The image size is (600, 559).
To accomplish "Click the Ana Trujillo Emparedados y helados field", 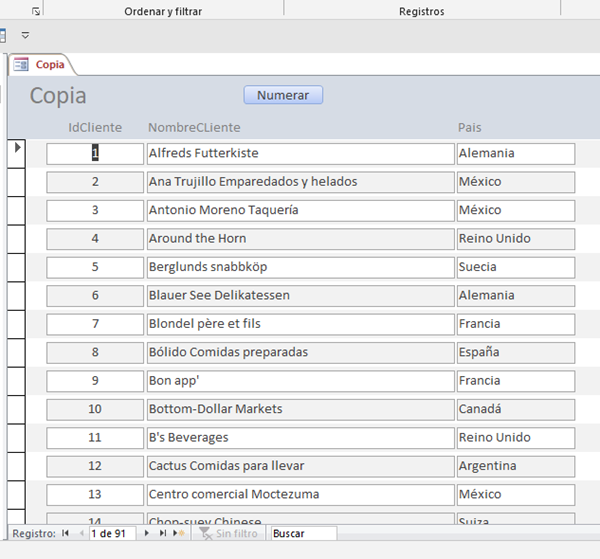I will [299, 182].
